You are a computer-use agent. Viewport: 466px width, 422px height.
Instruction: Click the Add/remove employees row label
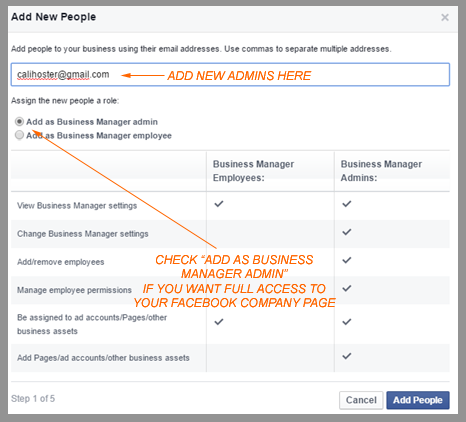(x=61, y=262)
